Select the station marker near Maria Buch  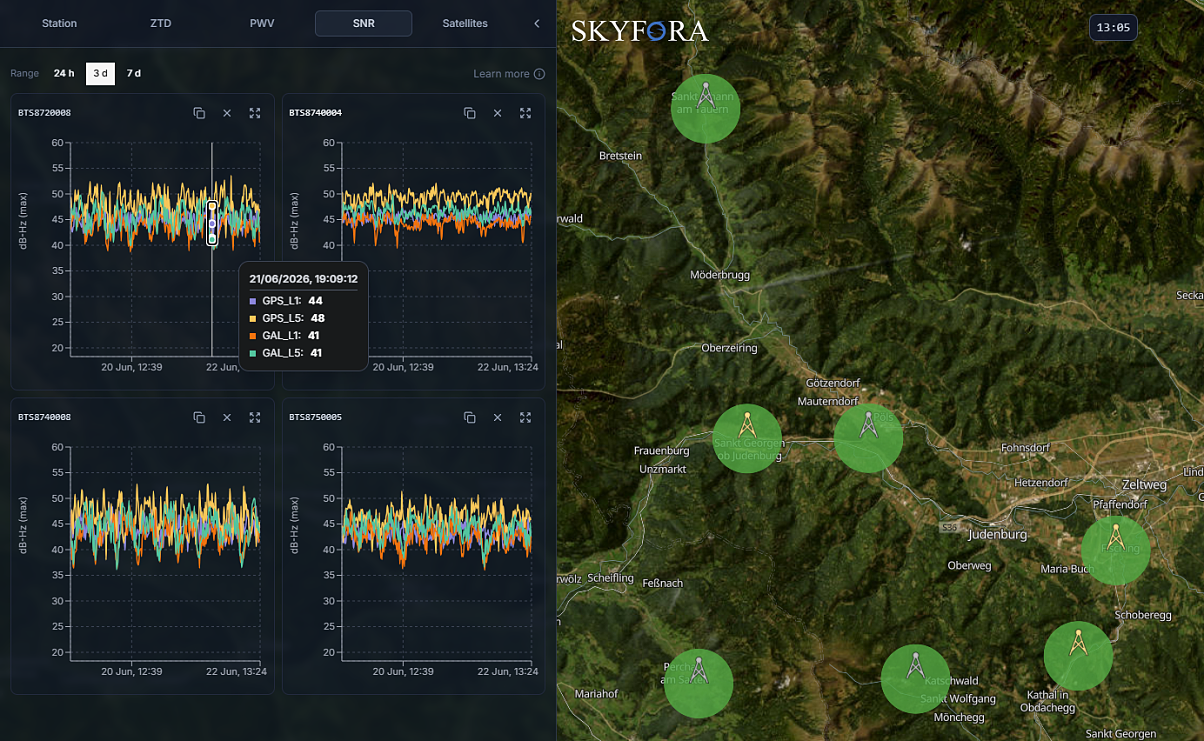[x=1116, y=550]
